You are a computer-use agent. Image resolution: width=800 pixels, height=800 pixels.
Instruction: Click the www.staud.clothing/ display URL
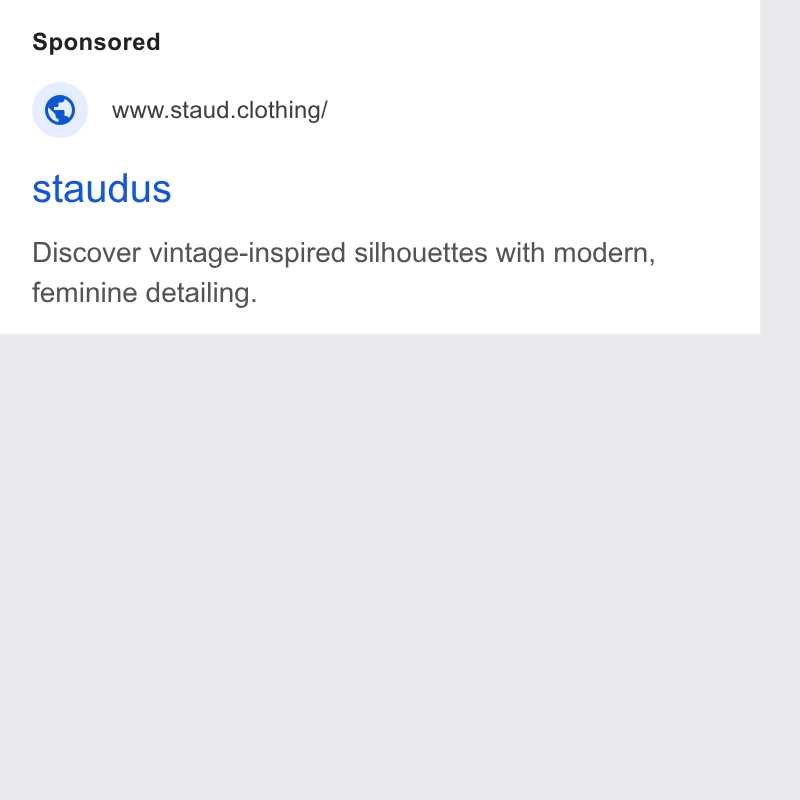219,110
